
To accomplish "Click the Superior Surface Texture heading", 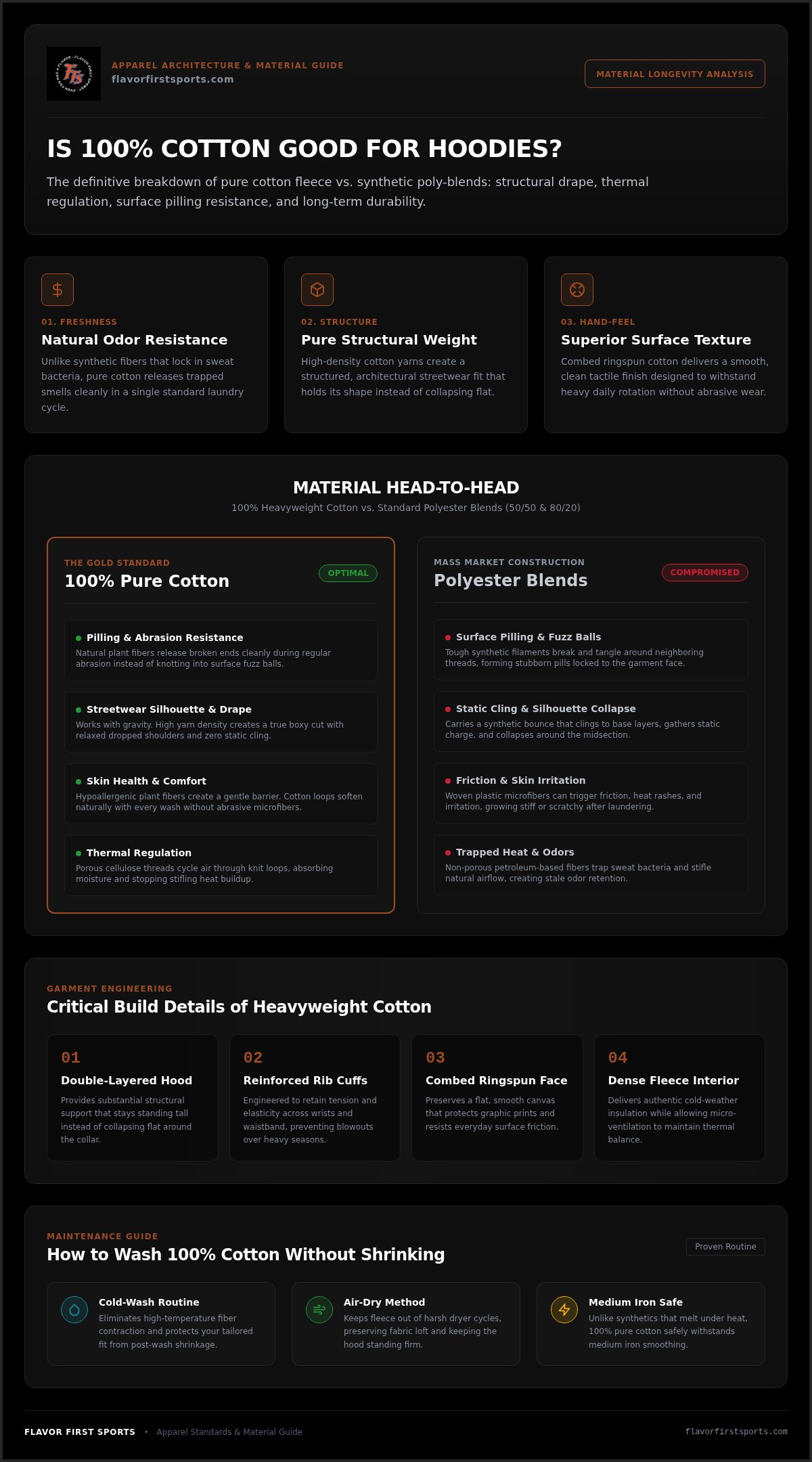I will (656, 340).
